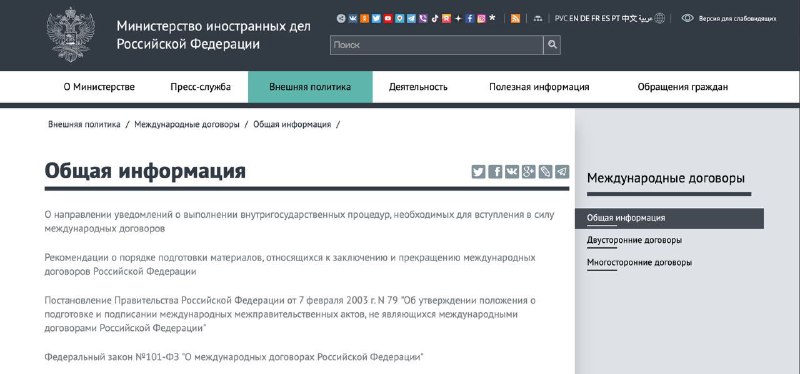800x374 pixels.
Task: Switch language to FR
Action: point(595,19)
